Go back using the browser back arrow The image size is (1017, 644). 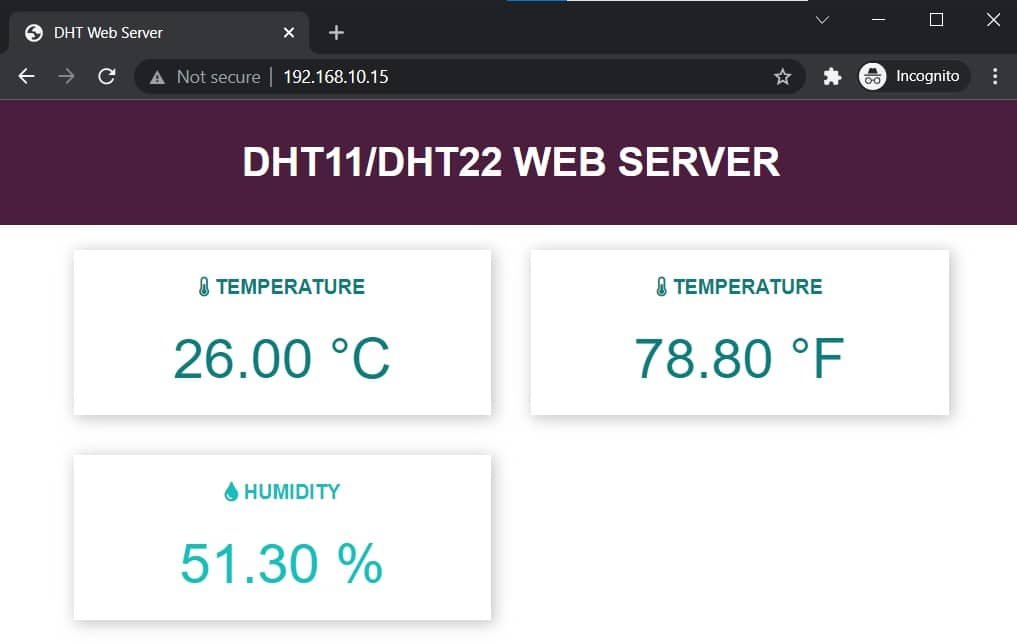click(x=26, y=77)
